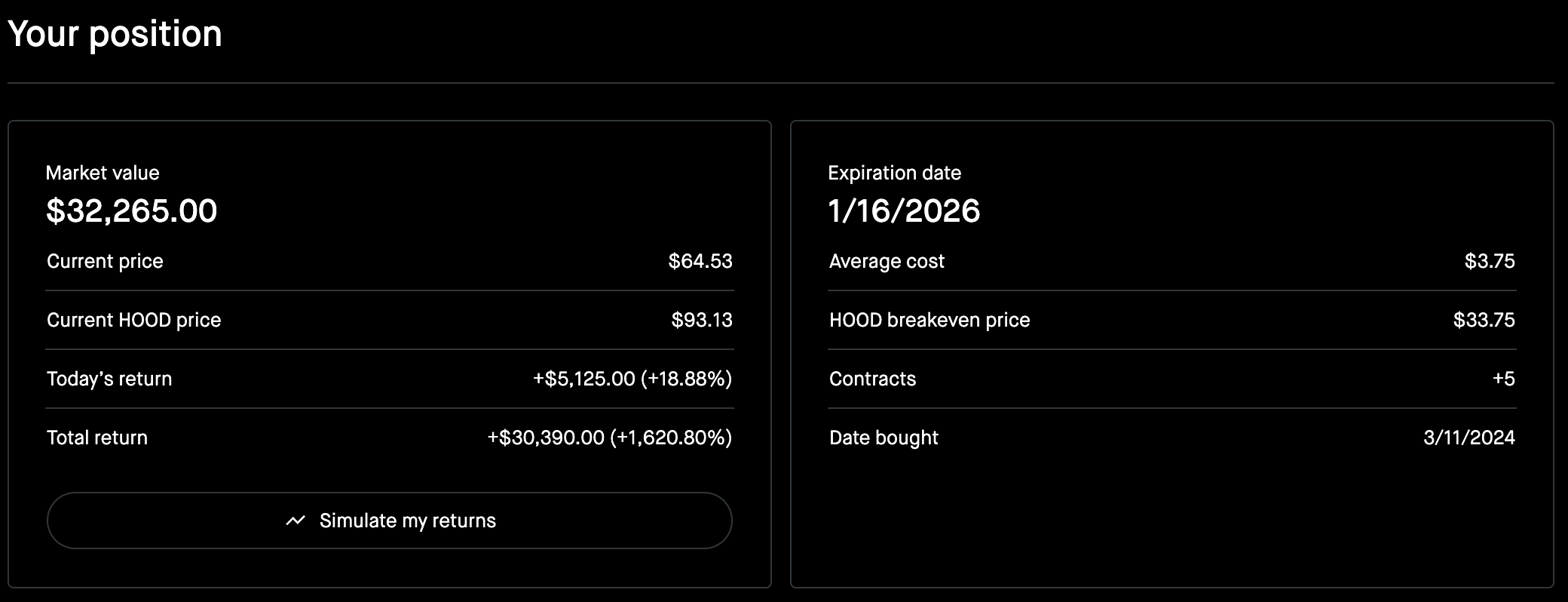Viewport: 1568px width, 602px height.
Task: Click the Contracts +5 value
Action: [x=1504, y=379]
